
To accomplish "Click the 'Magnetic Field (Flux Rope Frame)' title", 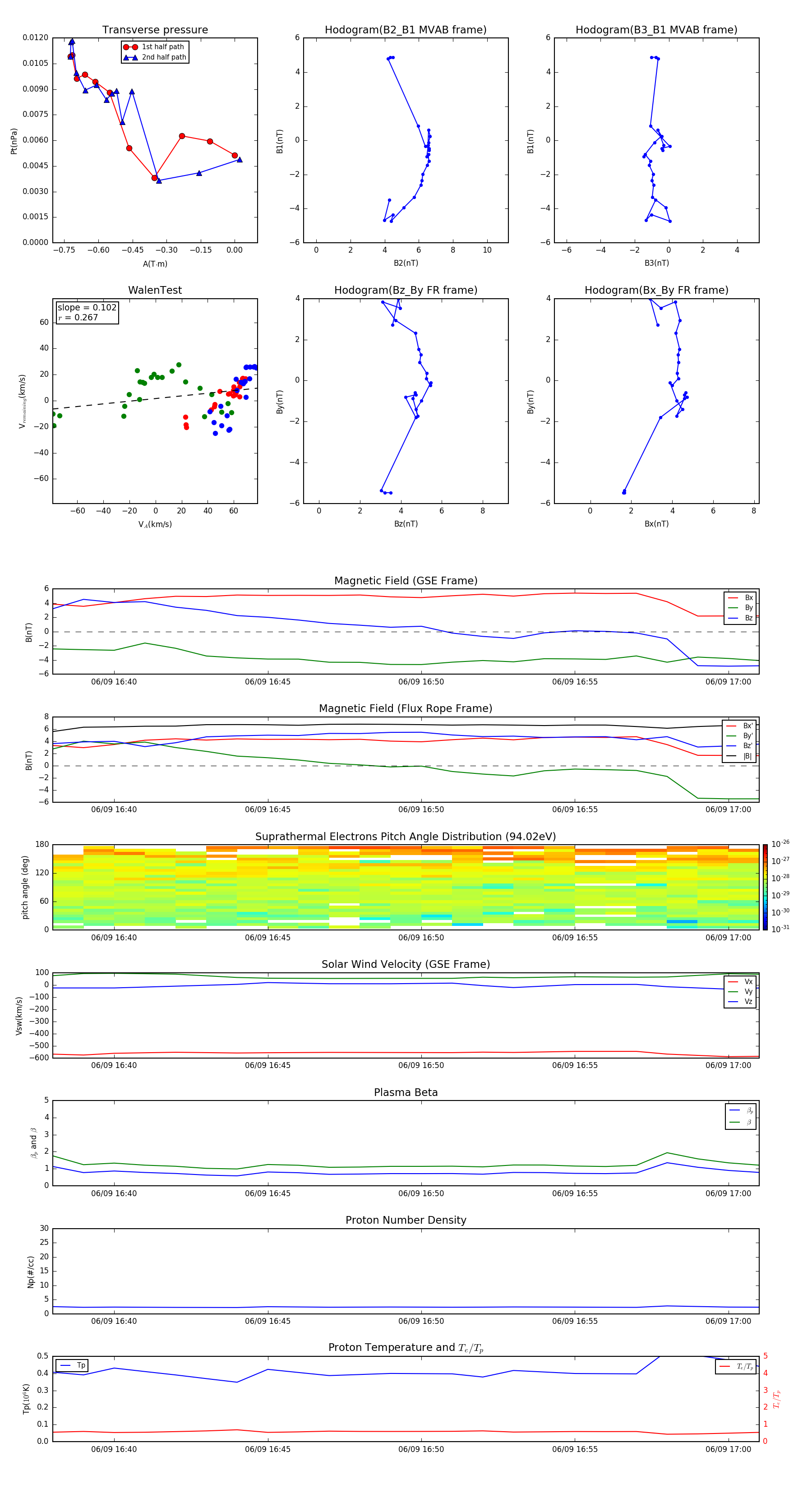I will coord(406,709).
